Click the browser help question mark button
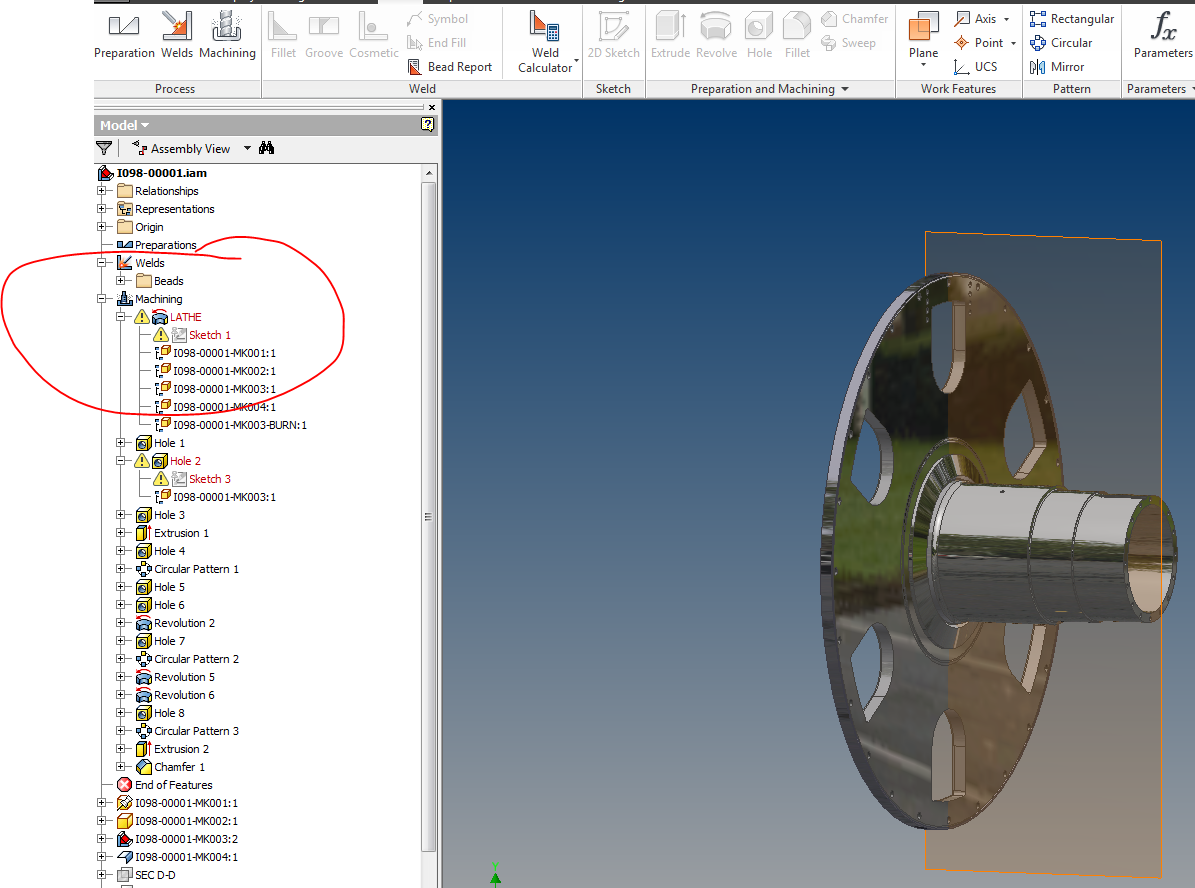This screenshot has height=888, width=1195. coord(427,124)
